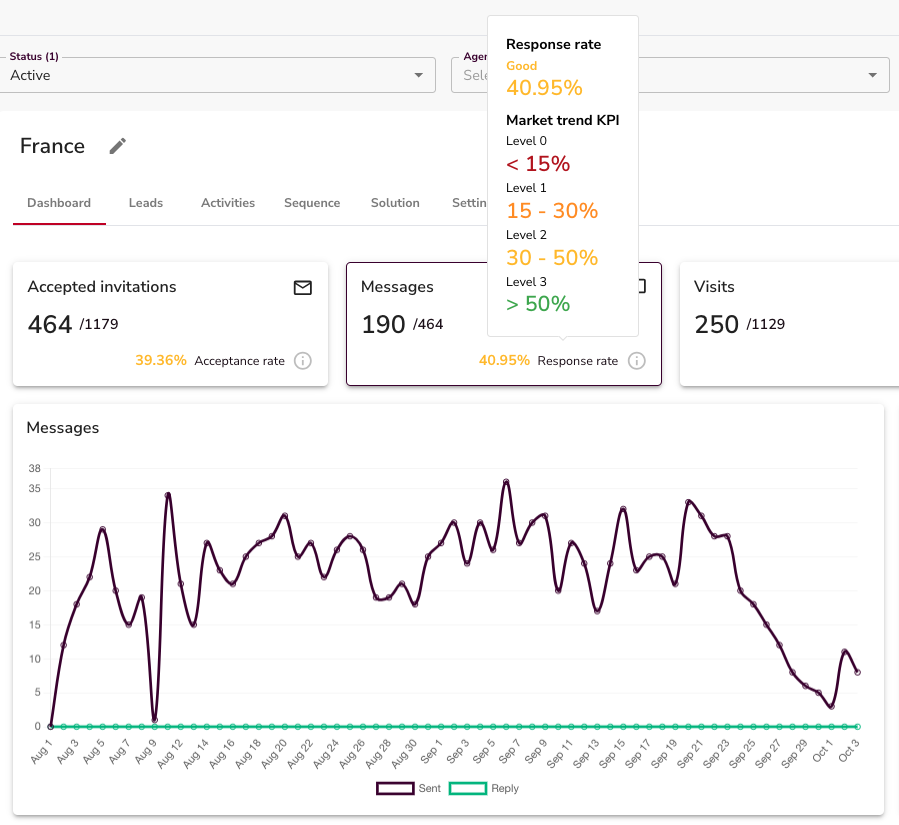Open the Status dropdown showing Active
The width and height of the screenshot is (899, 825).
[217, 75]
